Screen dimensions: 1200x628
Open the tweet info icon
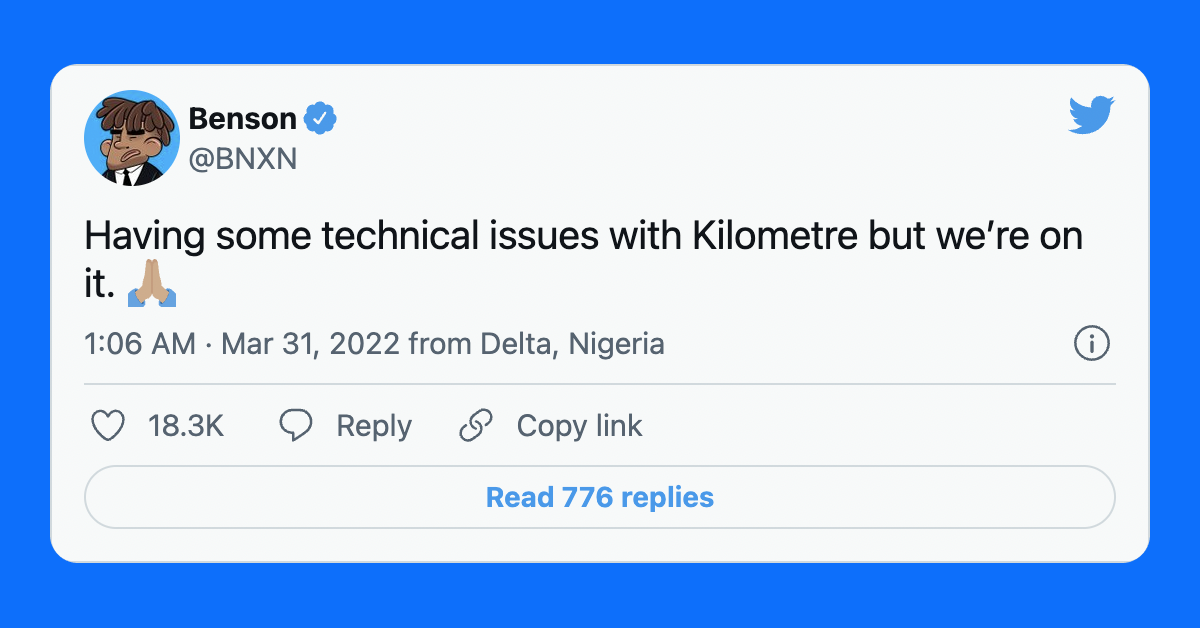1091,345
